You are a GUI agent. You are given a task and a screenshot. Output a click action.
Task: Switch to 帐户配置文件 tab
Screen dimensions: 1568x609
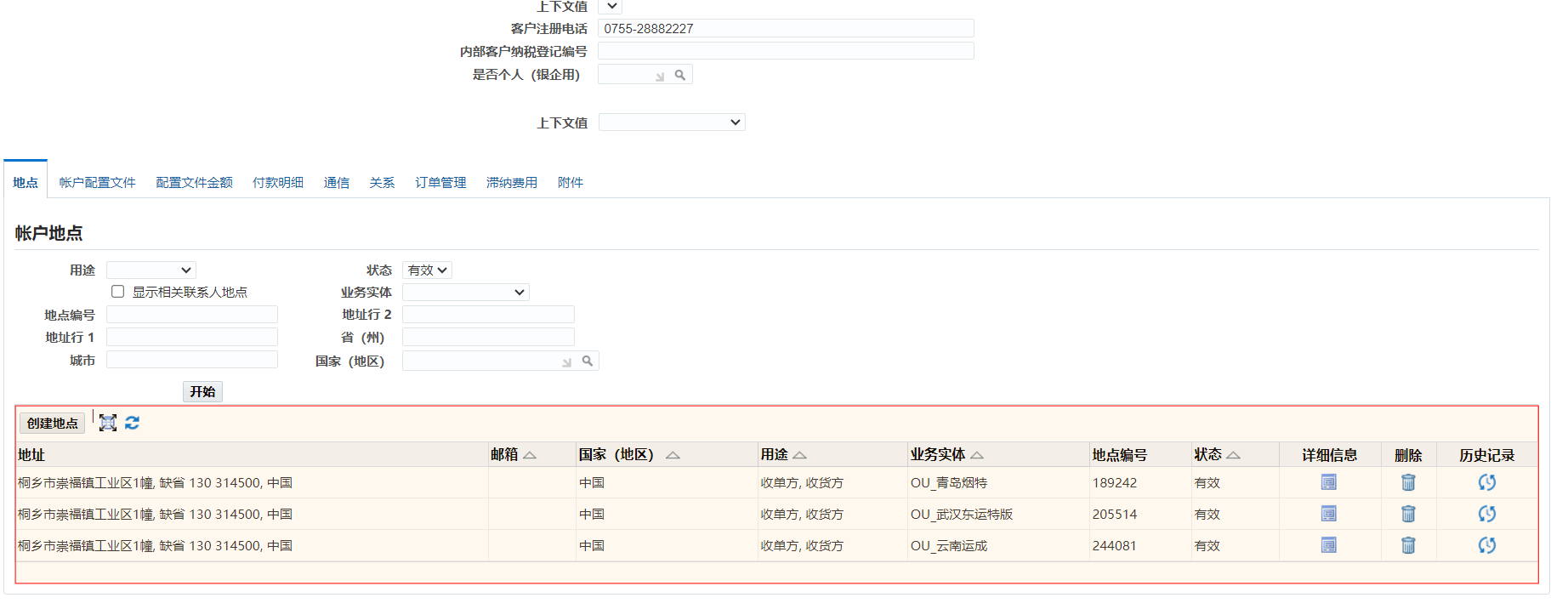point(97,183)
